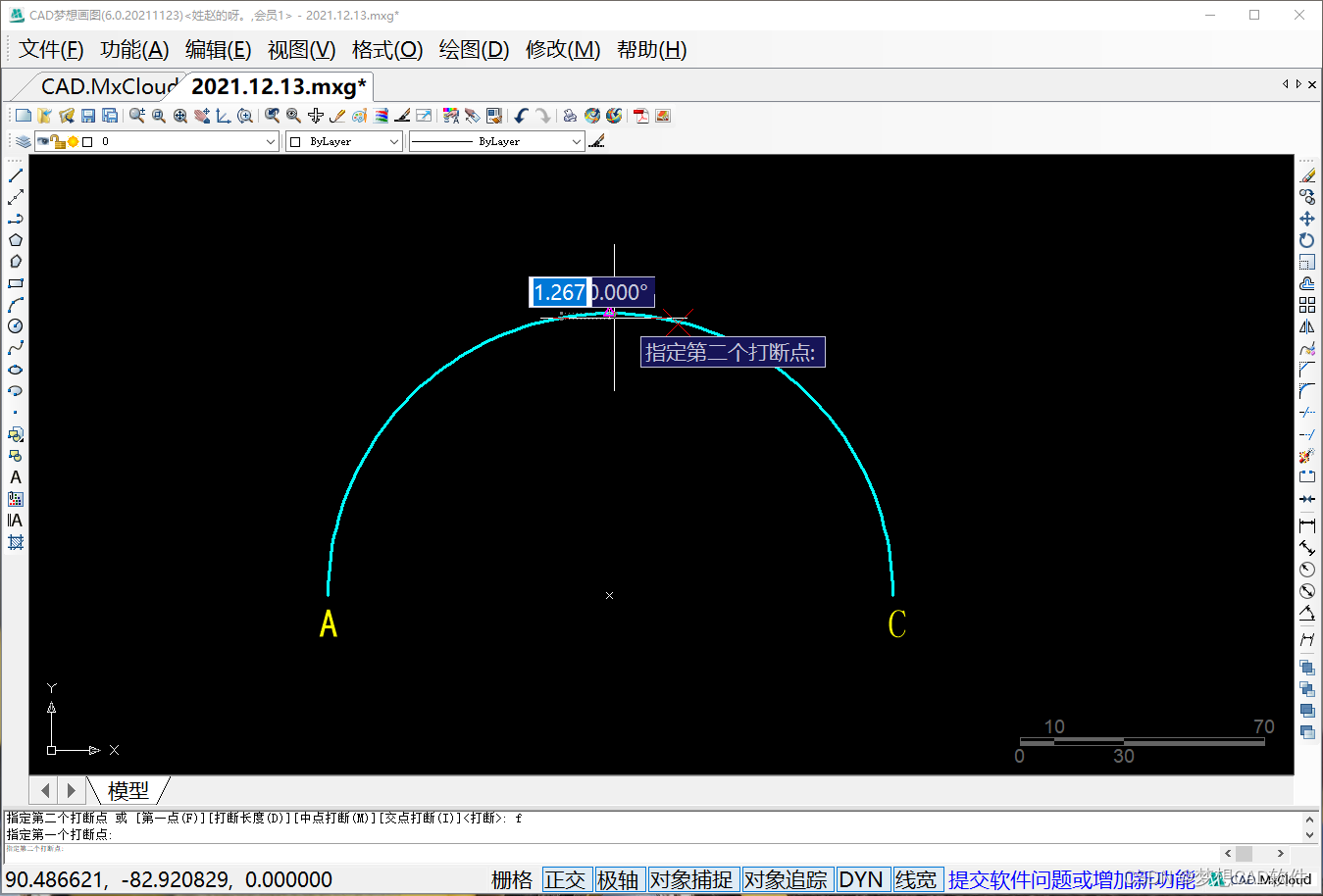This screenshot has width=1323, height=896.
Task: Select the Mirror tool
Action: click(x=1307, y=326)
